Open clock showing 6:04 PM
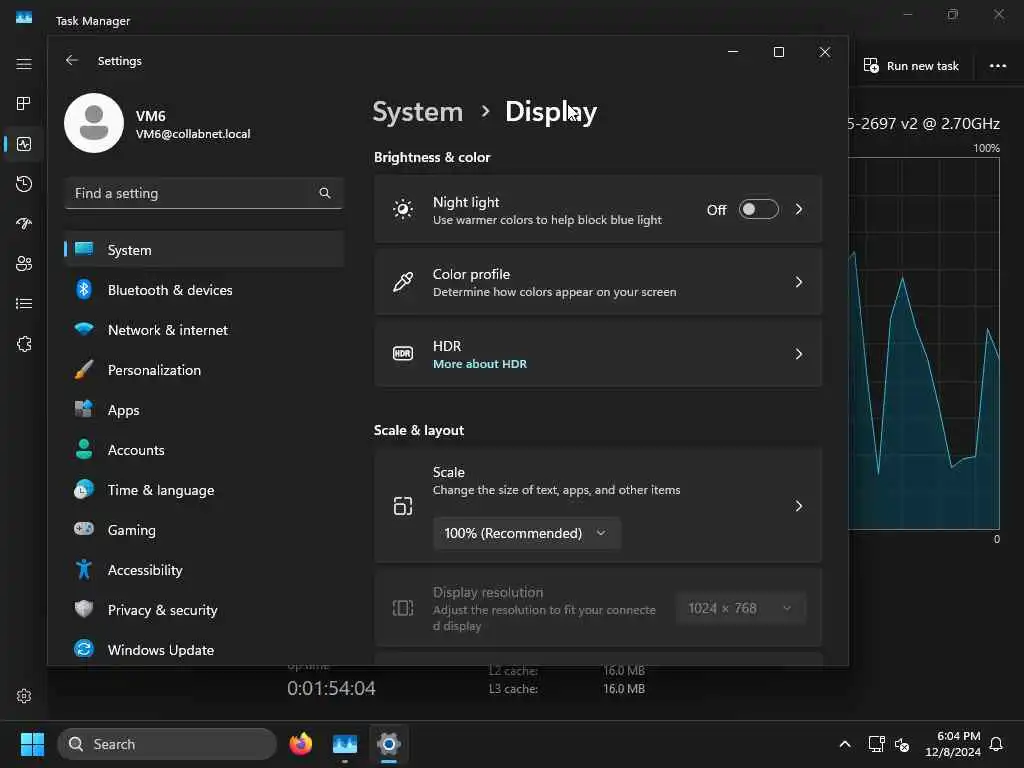 point(953,744)
